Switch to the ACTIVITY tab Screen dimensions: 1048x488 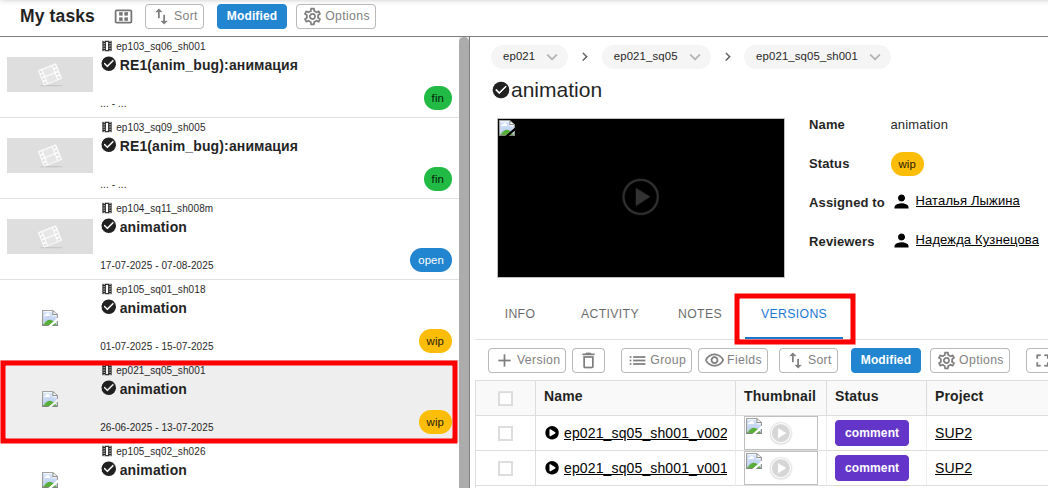610,314
